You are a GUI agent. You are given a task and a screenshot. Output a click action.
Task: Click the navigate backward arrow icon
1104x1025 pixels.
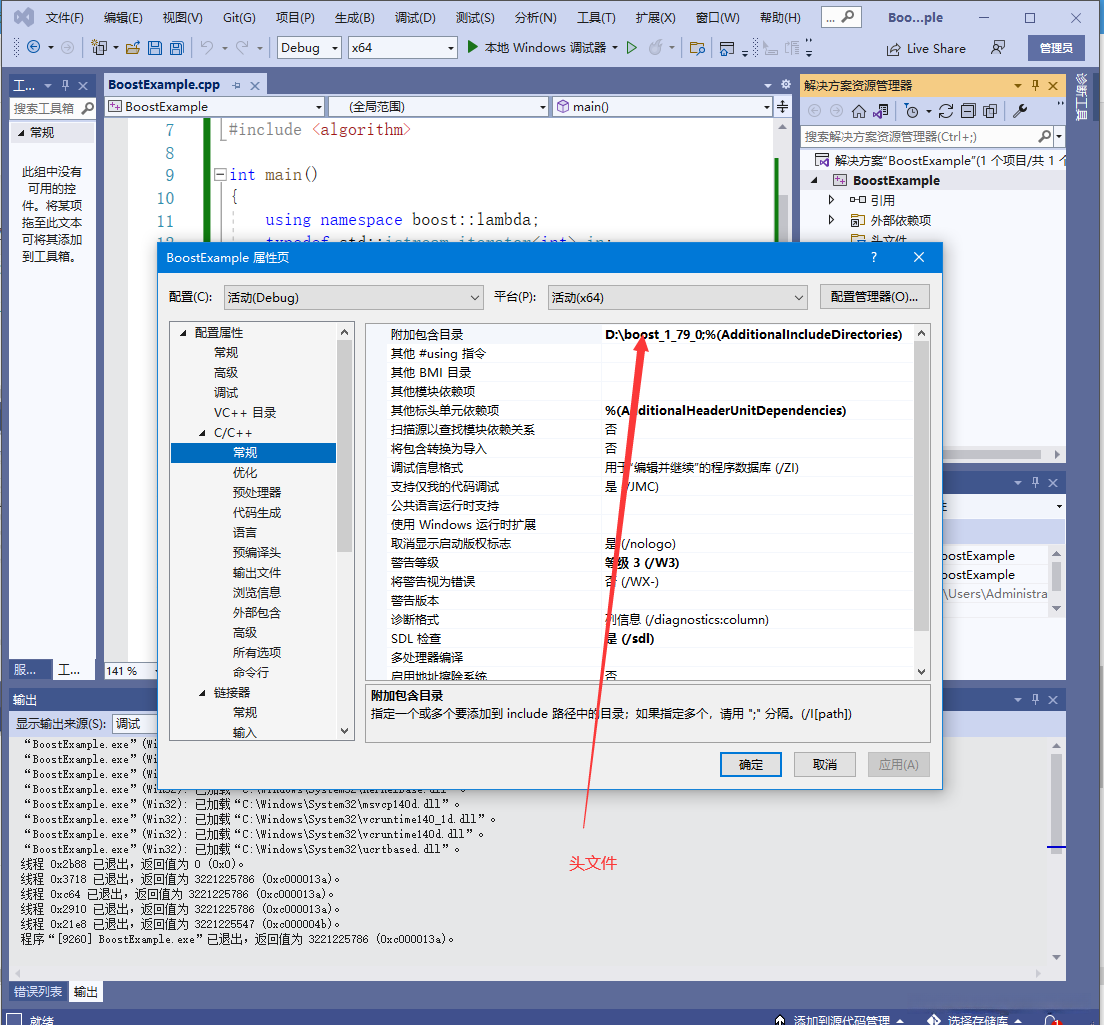pyautogui.click(x=33, y=47)
